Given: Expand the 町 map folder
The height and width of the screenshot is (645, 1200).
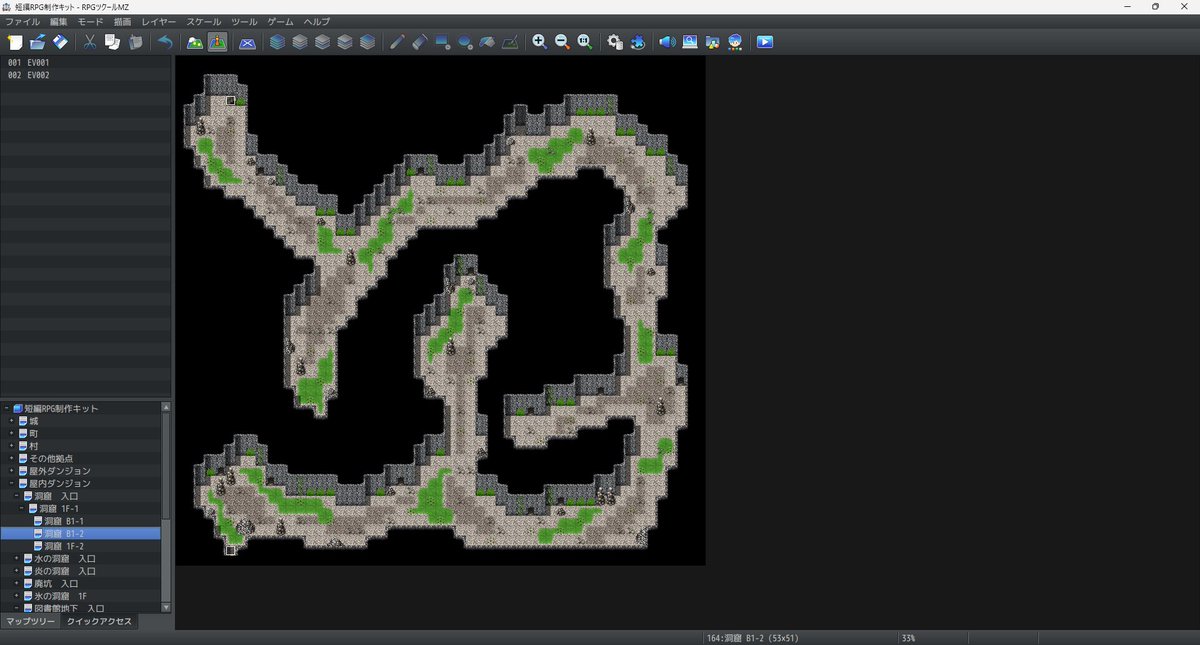Looking at the screenshot, I should pyautogui.click(x=13, y=434).
